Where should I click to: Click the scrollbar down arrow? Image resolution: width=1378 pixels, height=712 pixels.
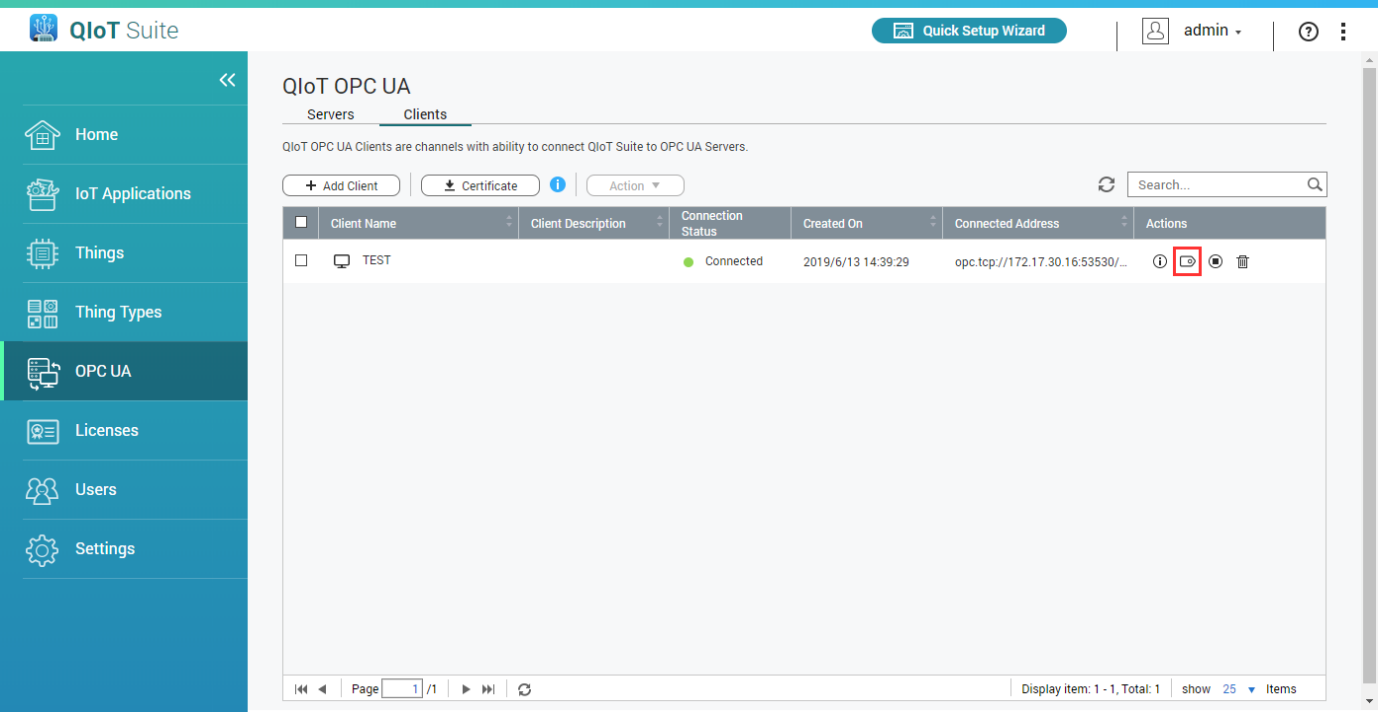tap(1370, 701)
